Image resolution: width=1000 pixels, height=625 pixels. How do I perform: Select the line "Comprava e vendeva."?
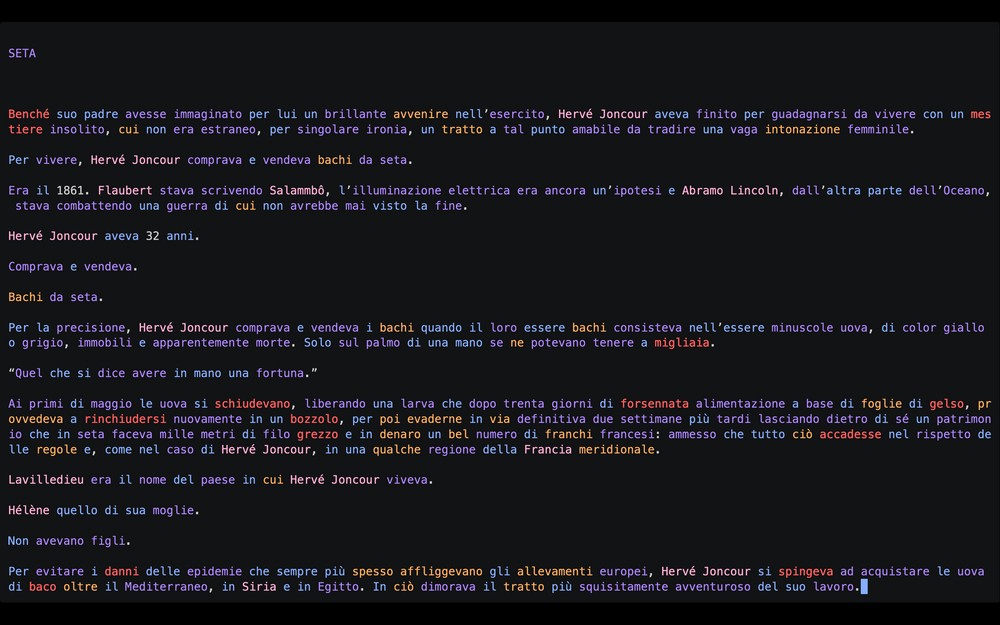coord(73,267)
